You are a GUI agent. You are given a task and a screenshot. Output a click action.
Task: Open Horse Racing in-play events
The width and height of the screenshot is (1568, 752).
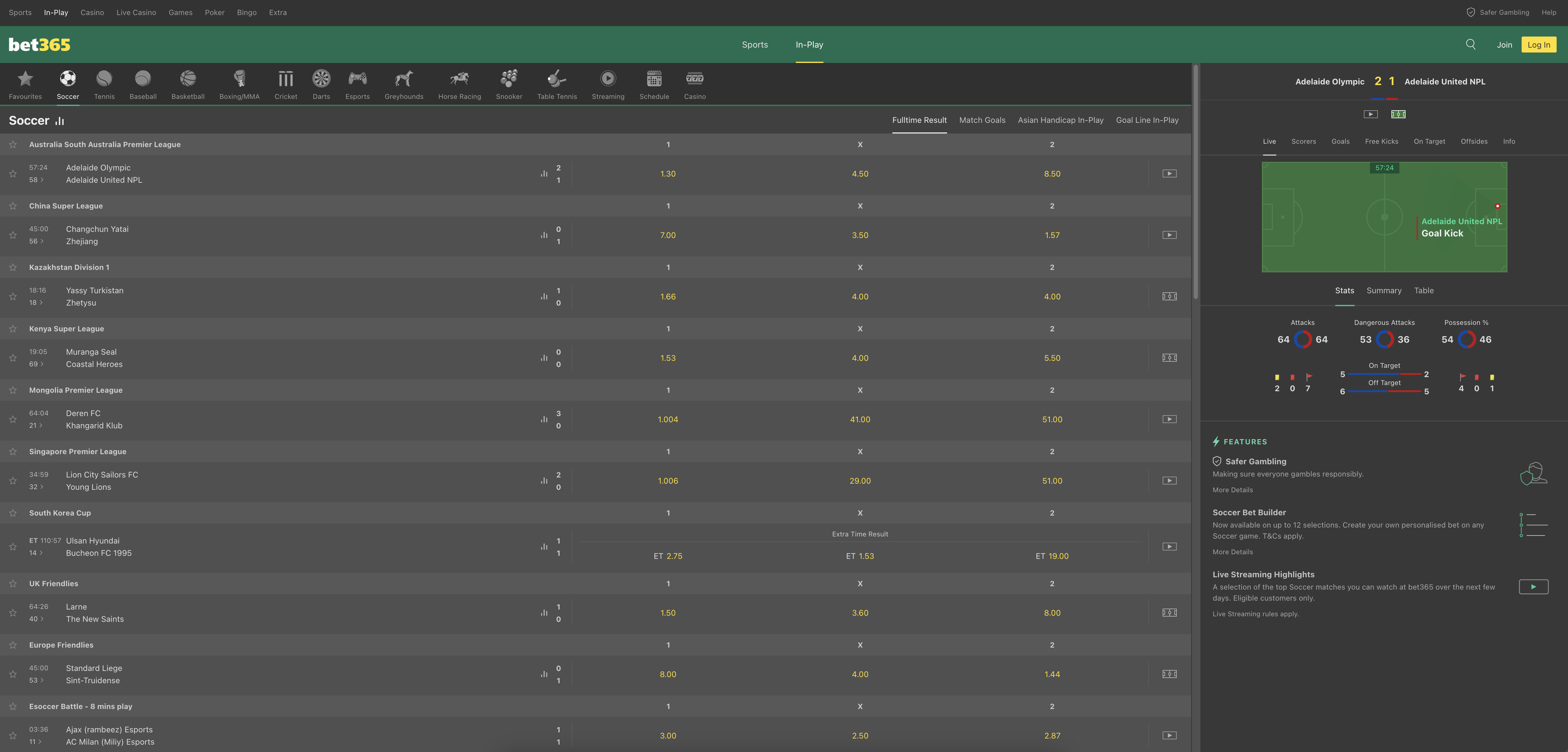tap(460, 84)
